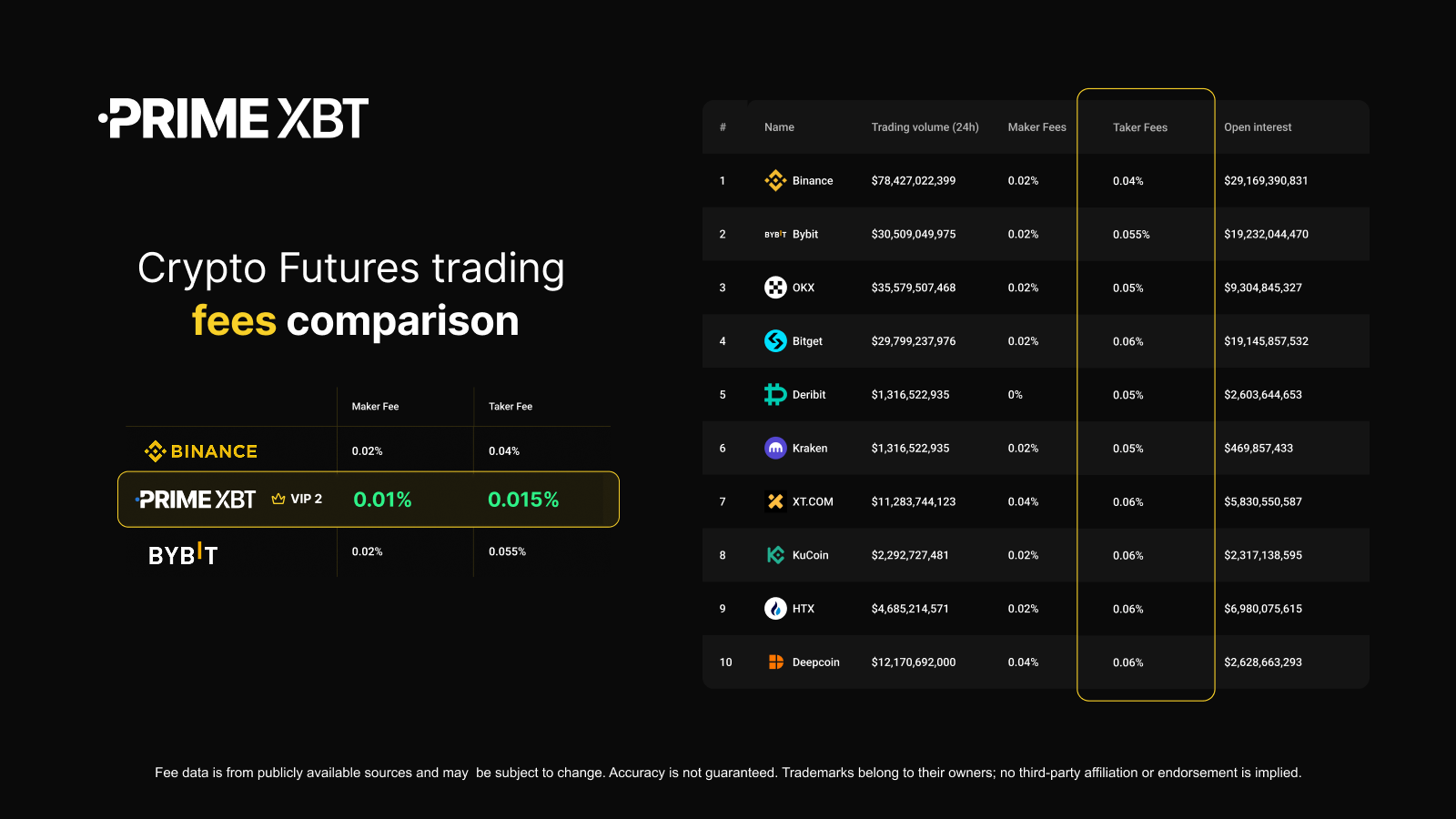1456x819 pixels.
Task: Click the HTX logo icon
Action: (775, 609)
